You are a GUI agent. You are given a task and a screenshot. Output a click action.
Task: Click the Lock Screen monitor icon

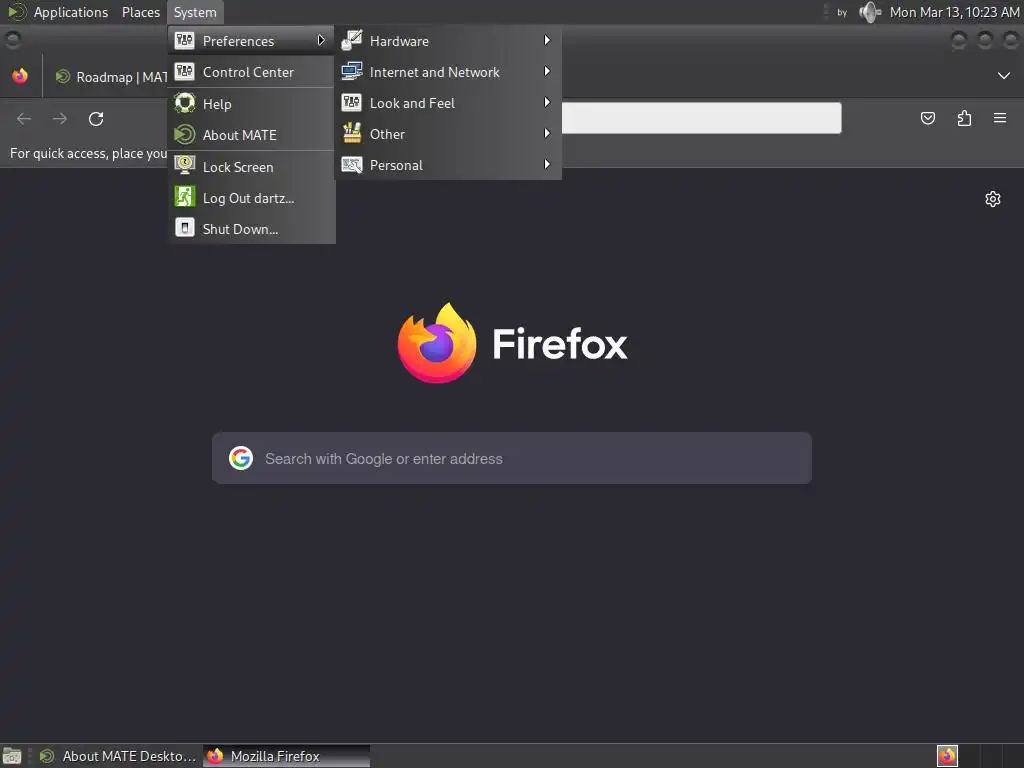185,165
